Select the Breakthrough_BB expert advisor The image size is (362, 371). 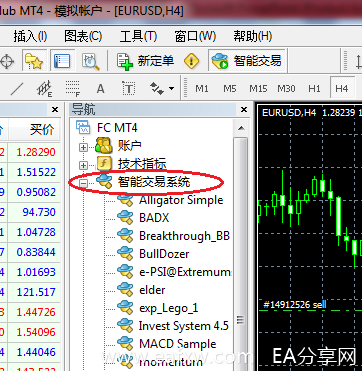coord(184,236)
